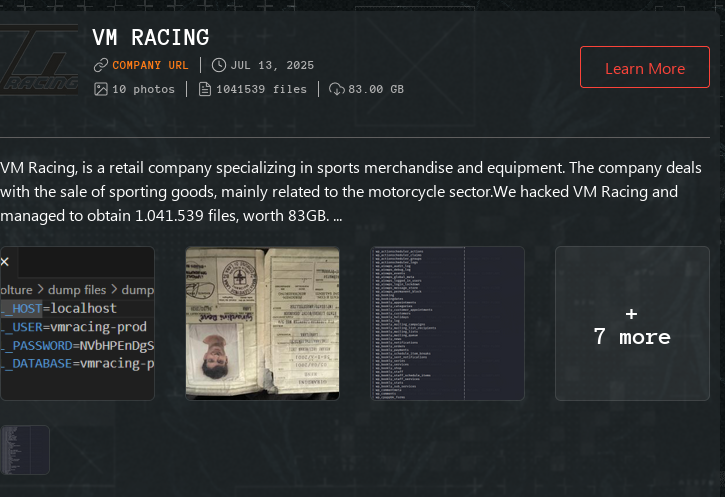Click the '83.00 GB' size text
The height and width of the screenshot is (497, 725).
[376, 89]
